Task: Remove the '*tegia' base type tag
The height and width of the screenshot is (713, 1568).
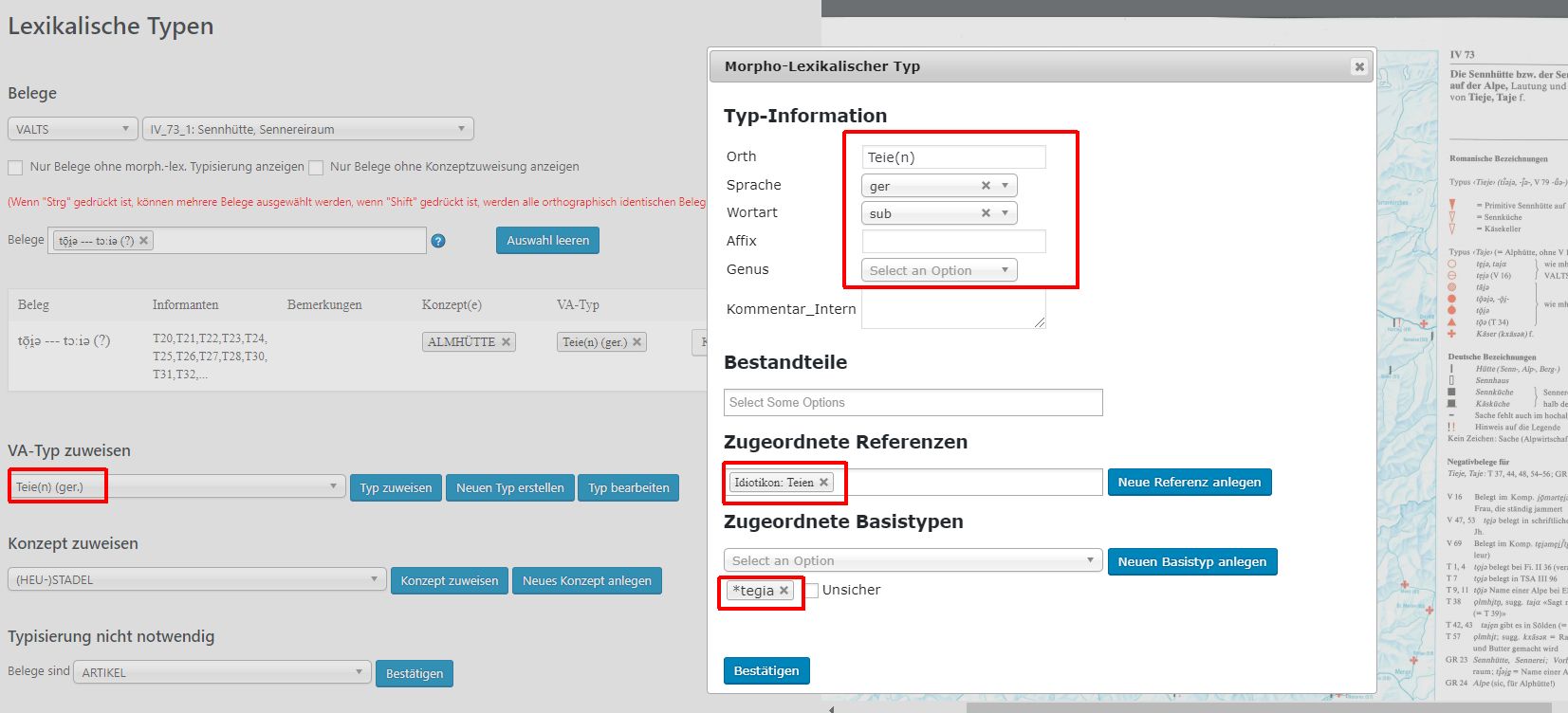Action: [784, 591]
